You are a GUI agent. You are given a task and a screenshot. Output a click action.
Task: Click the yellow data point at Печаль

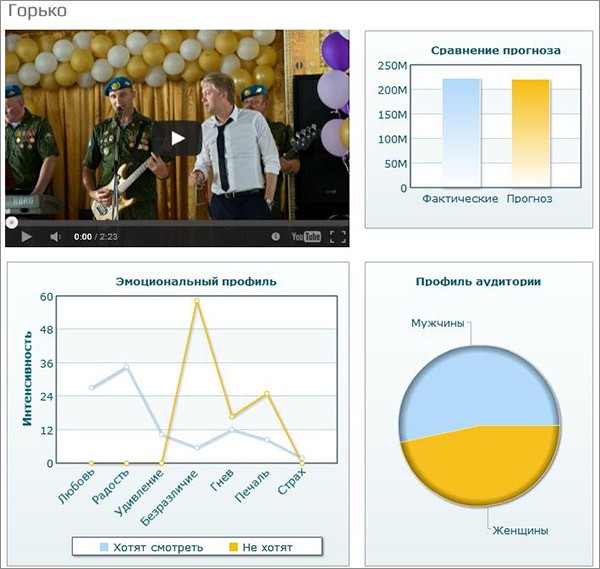click(x=267, y=394)
